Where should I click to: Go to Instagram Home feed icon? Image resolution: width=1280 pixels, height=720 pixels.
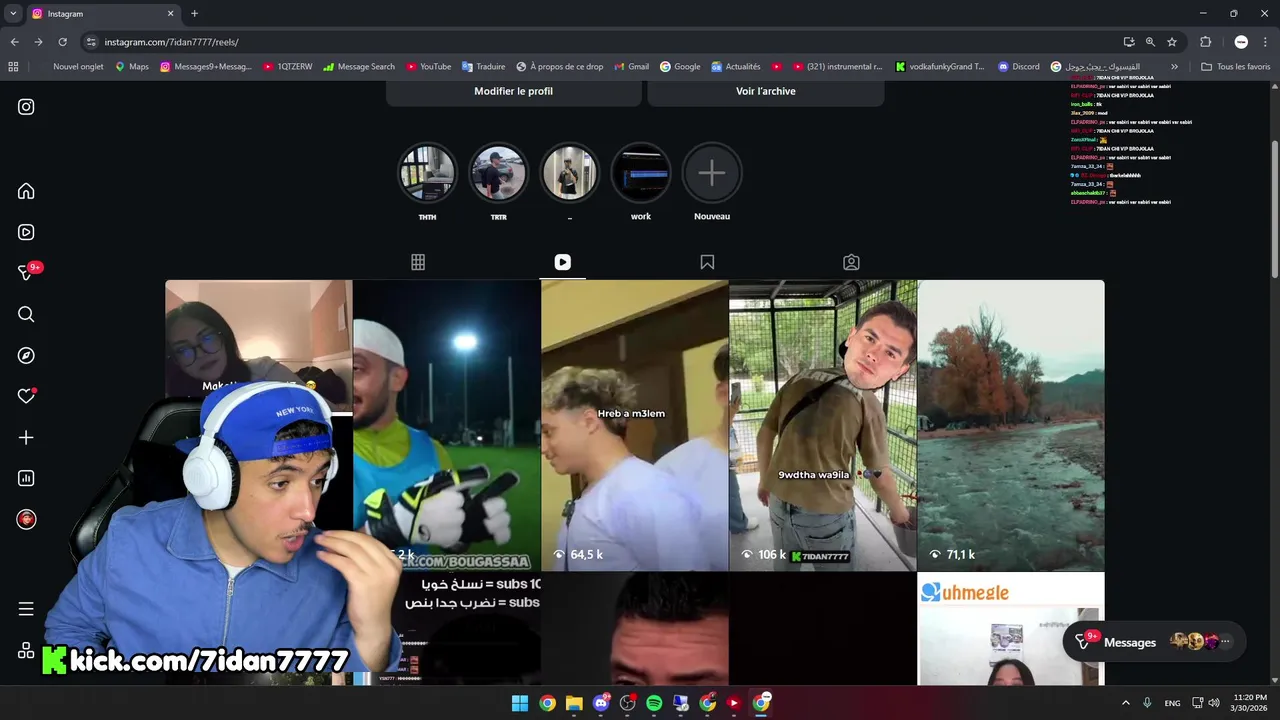point(26,191)
